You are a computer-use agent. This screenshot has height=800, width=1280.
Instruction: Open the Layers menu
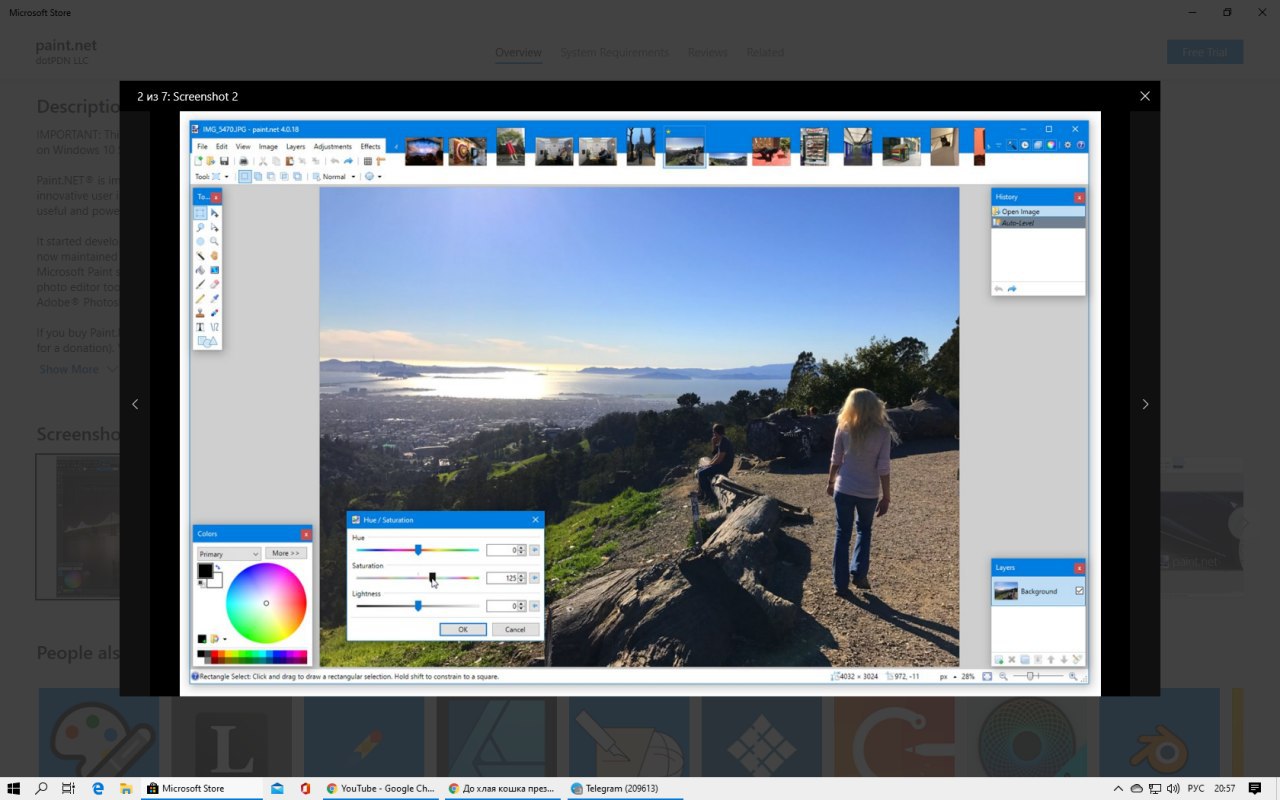coord(296,146)
